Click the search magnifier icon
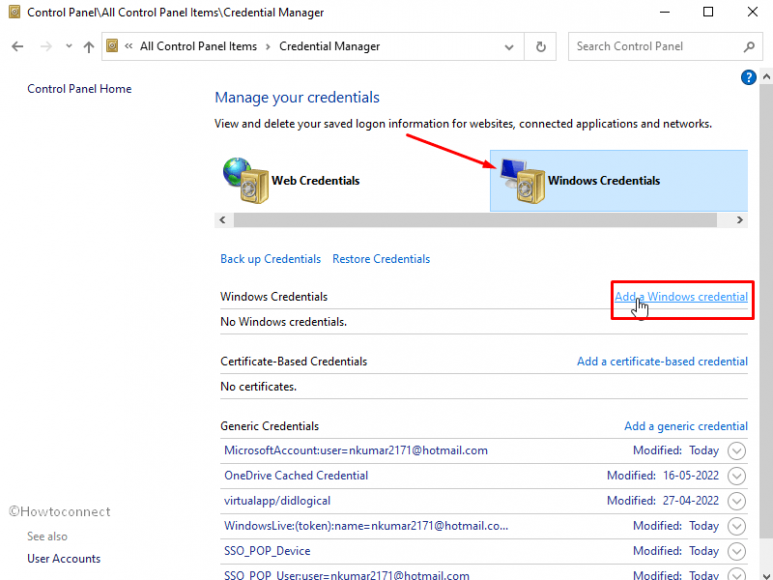This screenshot has width=773, height=580. coord(749,47)
